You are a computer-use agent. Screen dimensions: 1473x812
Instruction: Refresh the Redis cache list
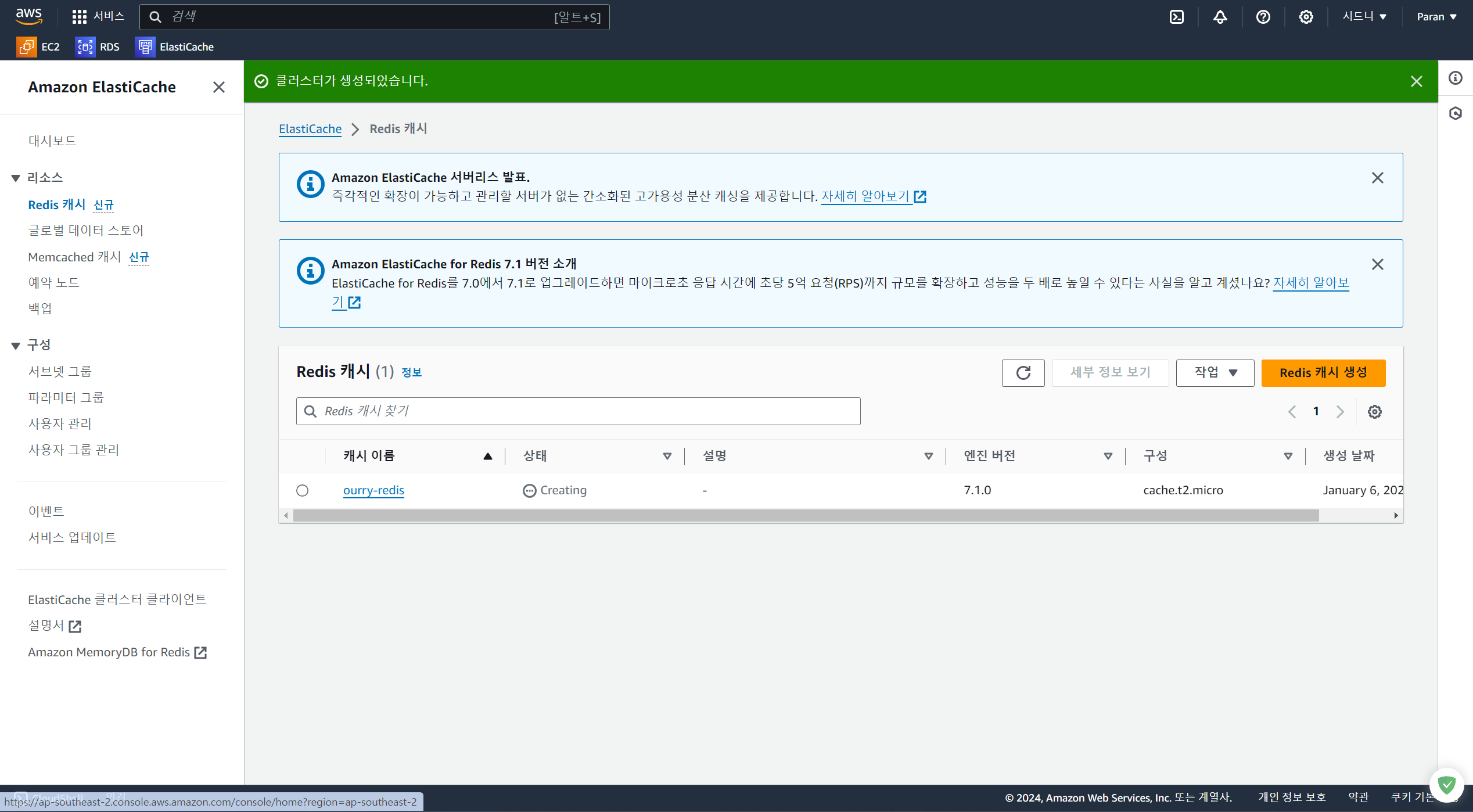1023,373
